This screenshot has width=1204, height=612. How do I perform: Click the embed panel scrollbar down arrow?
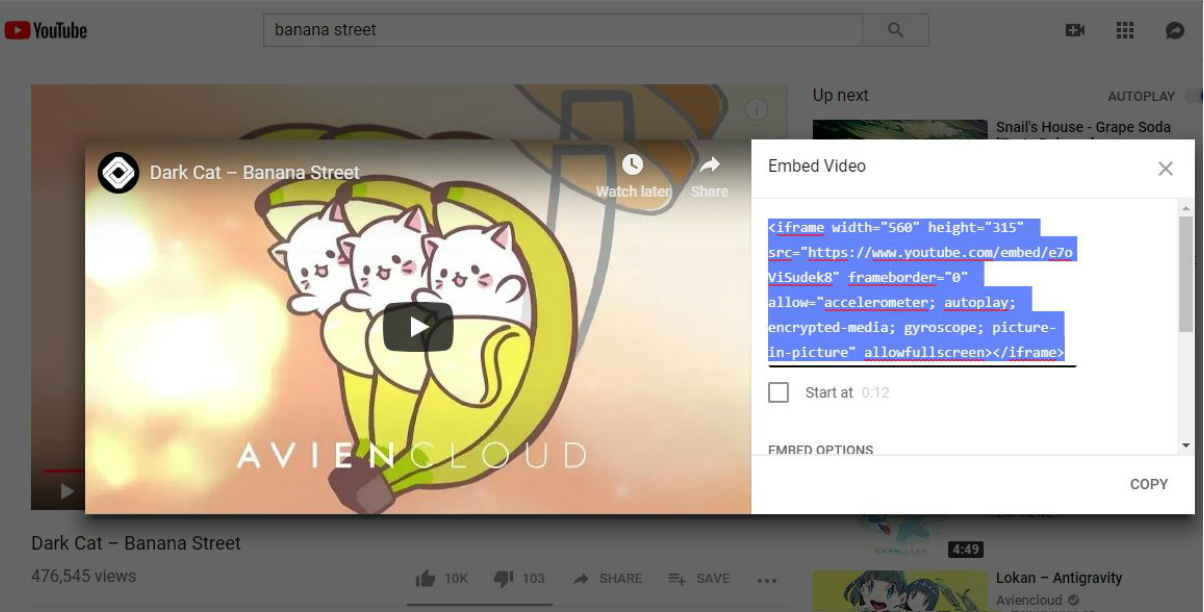coord(1186,445)
